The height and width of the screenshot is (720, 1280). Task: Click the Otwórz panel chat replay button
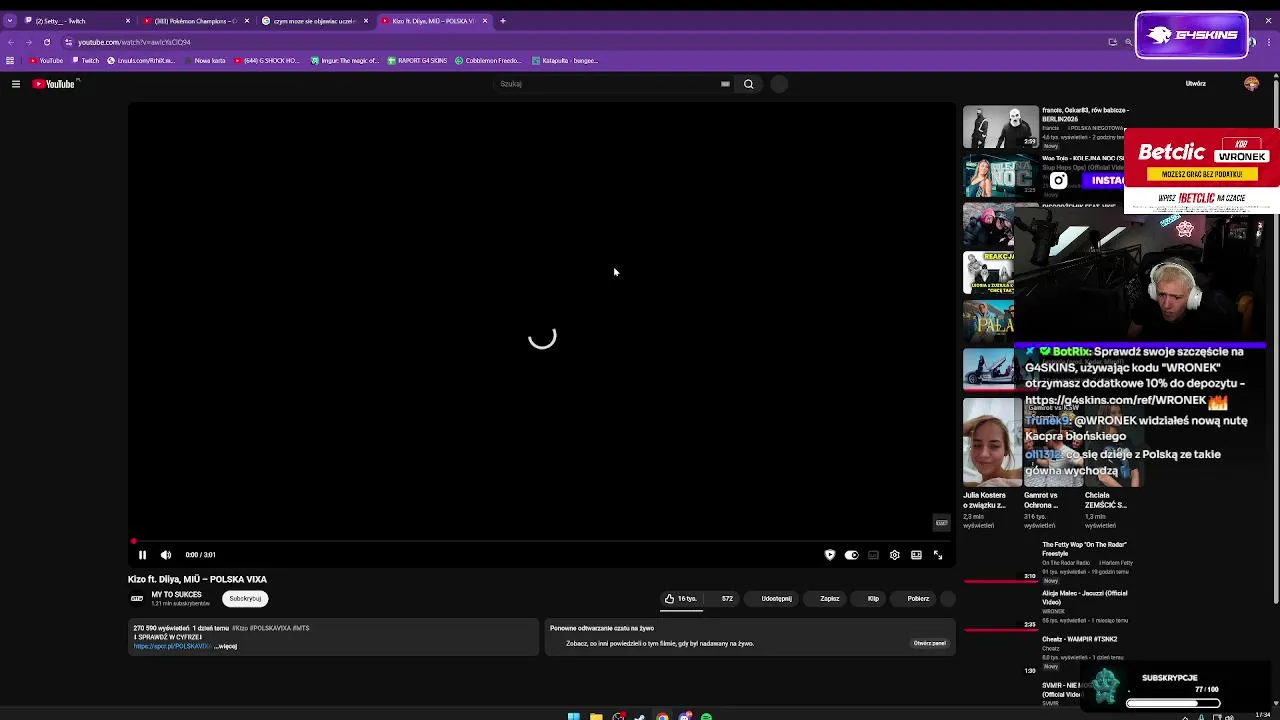click(929, 644)
